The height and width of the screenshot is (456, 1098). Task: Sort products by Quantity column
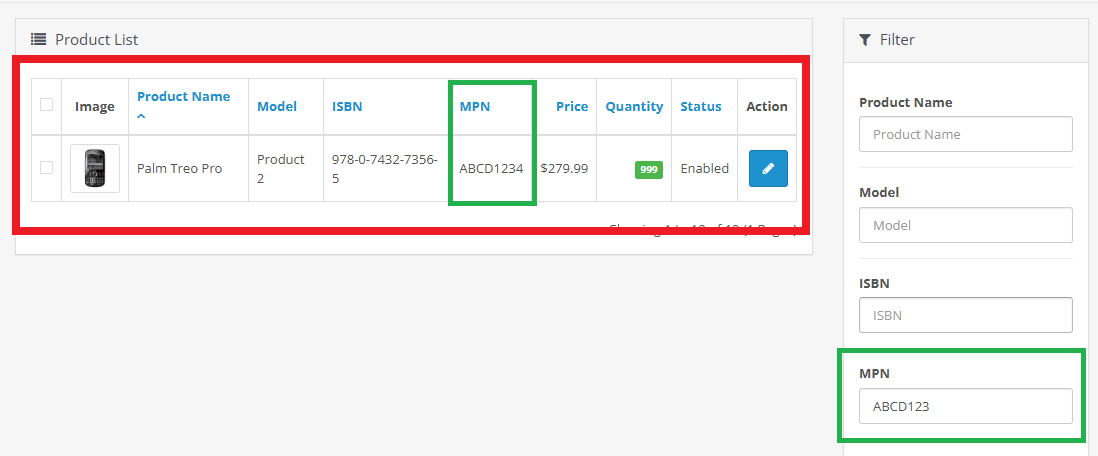point(634,106)
